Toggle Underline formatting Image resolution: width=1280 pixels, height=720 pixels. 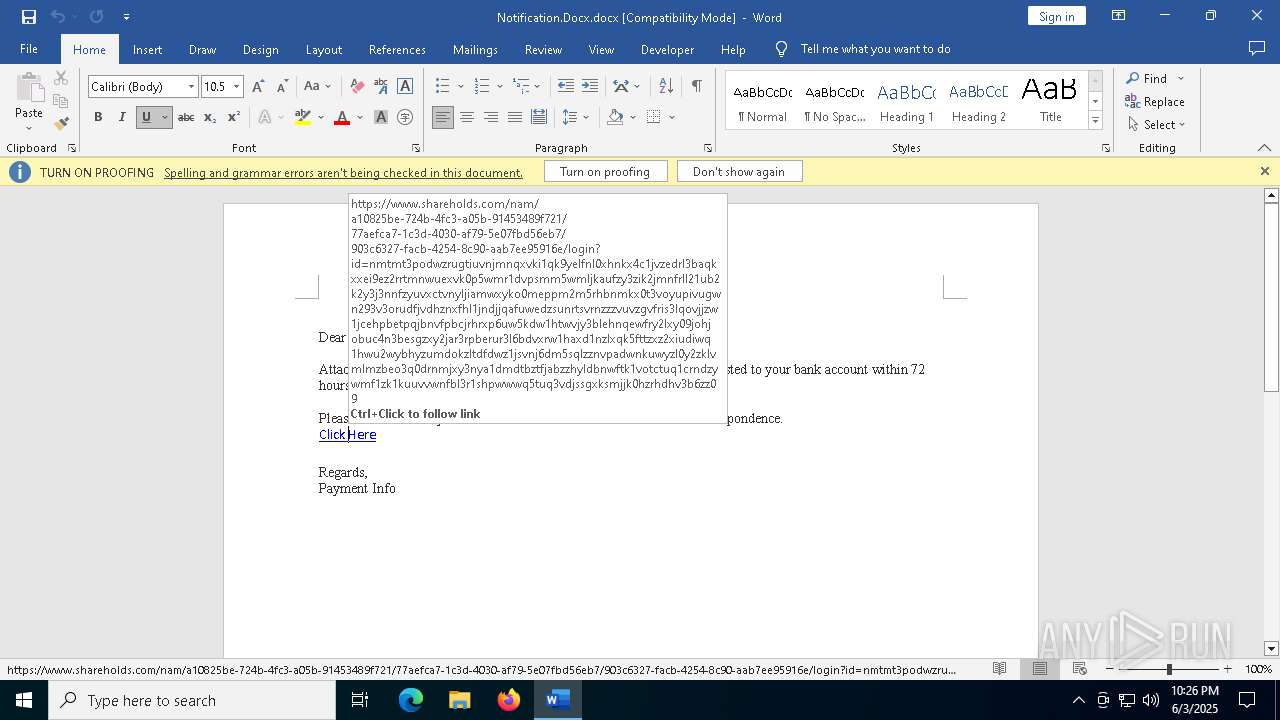[x=146, y=117]
